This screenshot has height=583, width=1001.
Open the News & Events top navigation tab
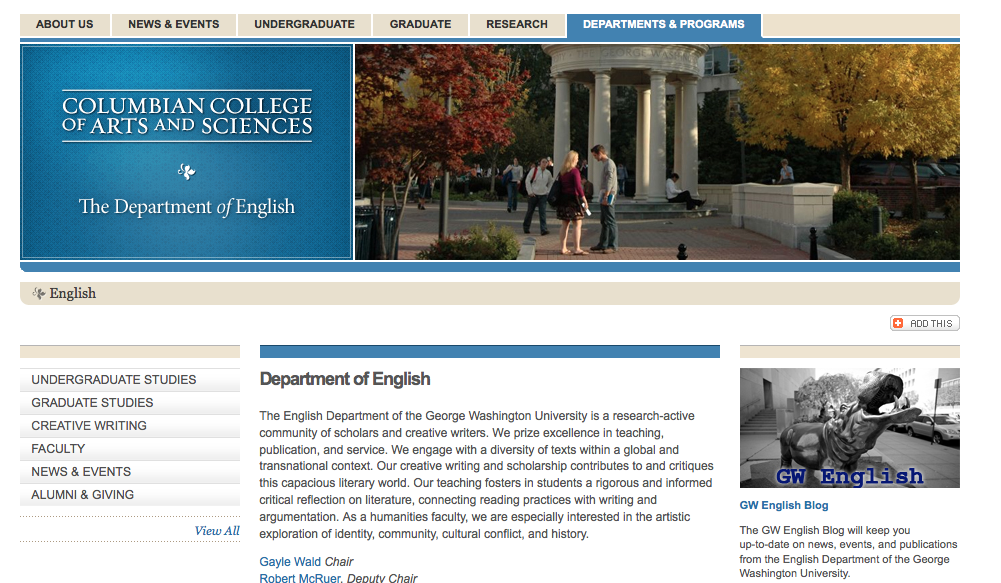pos(174,25)
